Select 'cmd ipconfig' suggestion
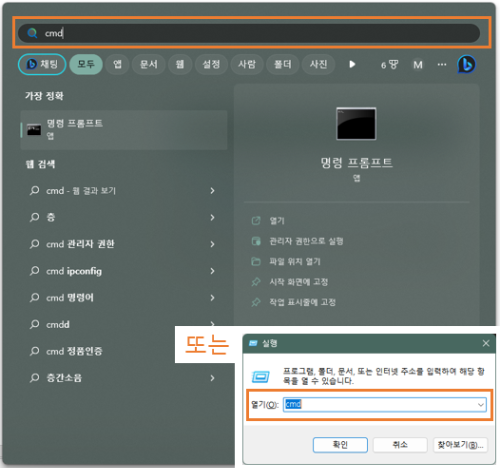 (x=74, y=271)
